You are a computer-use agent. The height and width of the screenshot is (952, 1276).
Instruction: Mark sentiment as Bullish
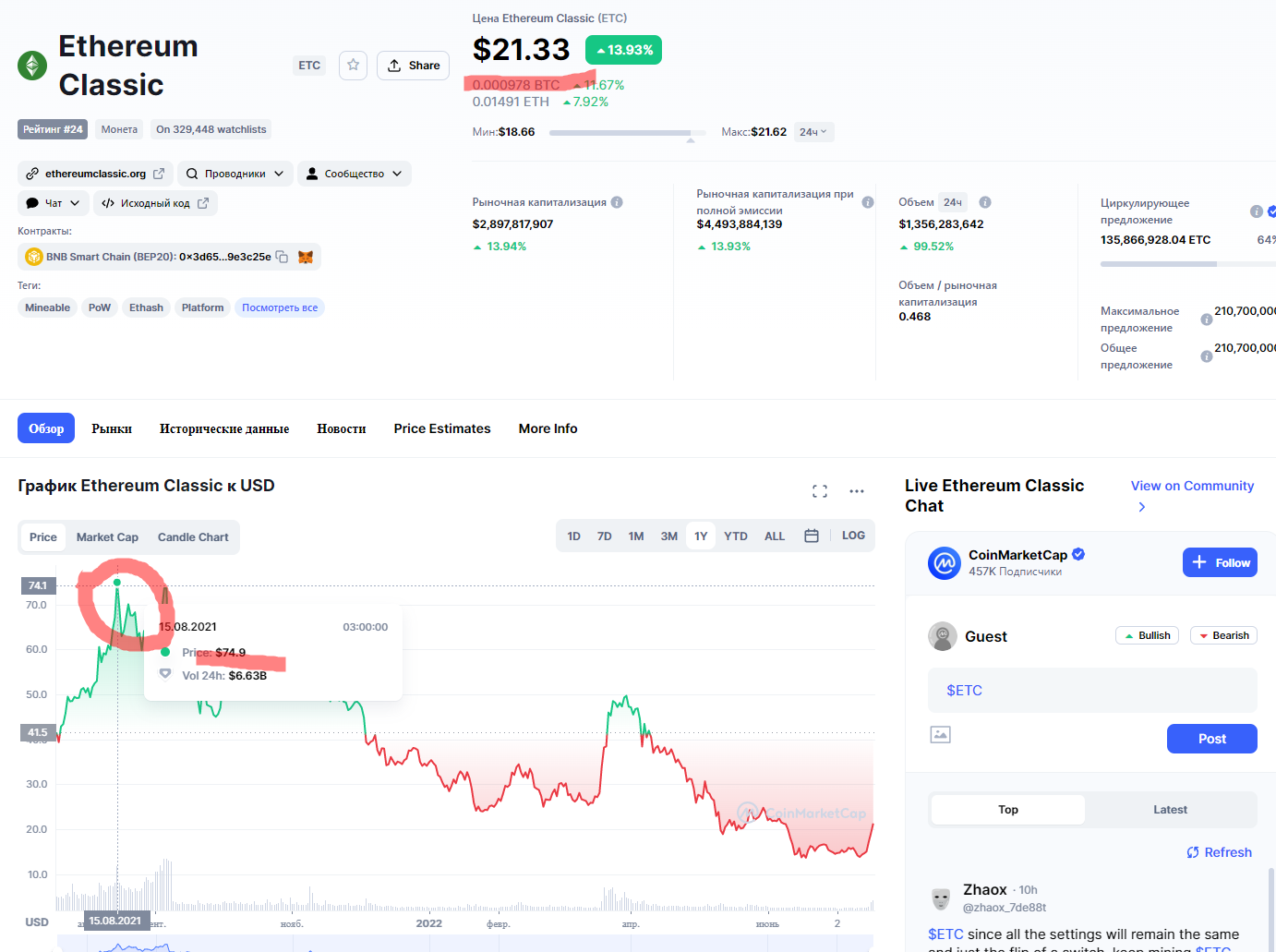(1147, 635)
